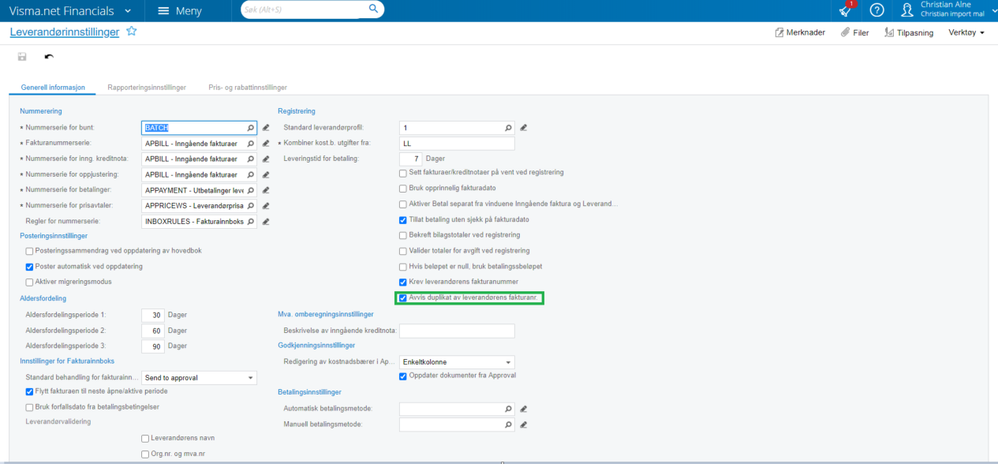Viewport: 998px width, 464px height.
Task: Open Filer attachments
Action: (x=855, y=32)
